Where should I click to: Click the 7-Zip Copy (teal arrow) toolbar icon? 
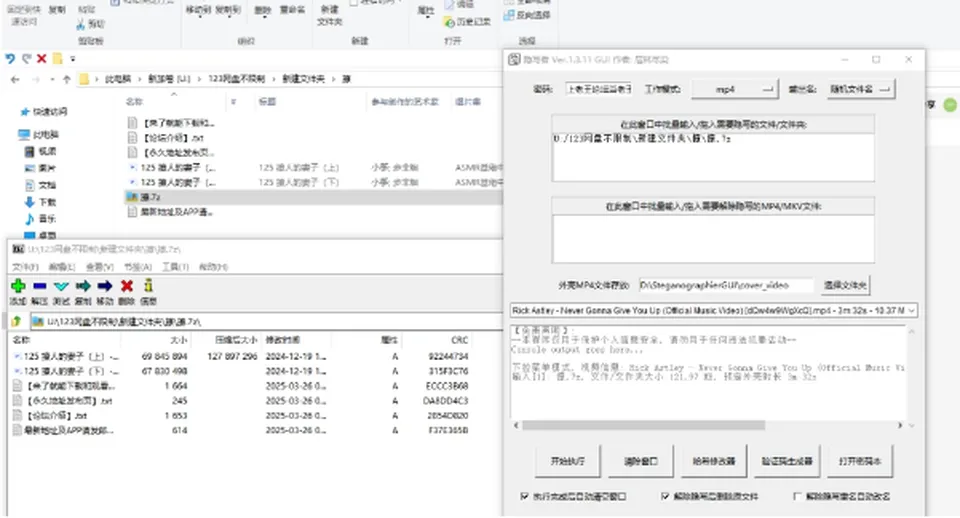pyautogui.click(x=83, y=286)
